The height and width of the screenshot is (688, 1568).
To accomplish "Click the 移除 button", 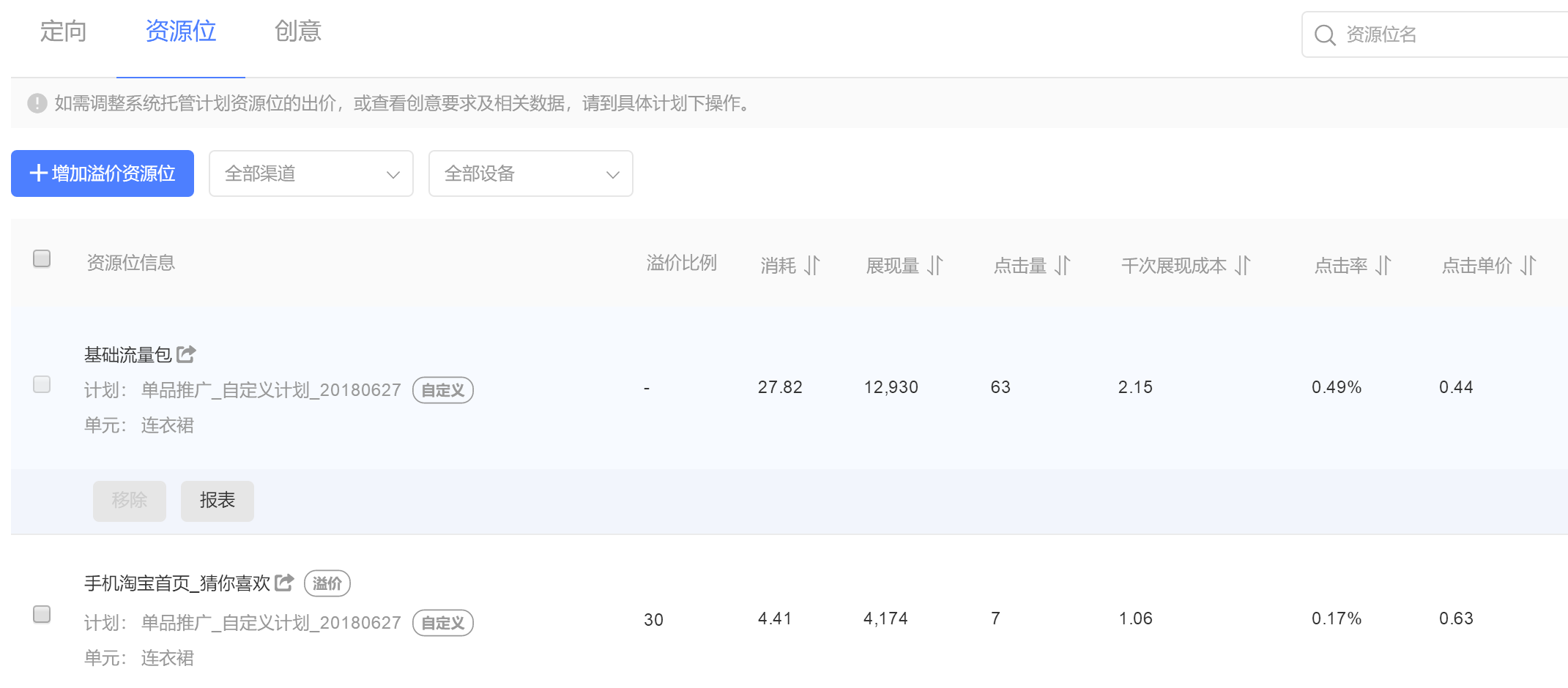I will (130, 501).
